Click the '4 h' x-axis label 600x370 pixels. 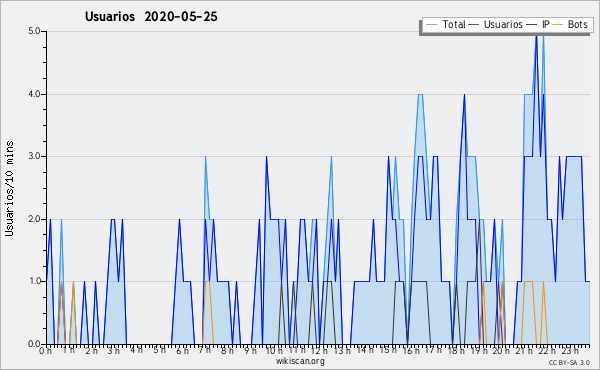136,350
